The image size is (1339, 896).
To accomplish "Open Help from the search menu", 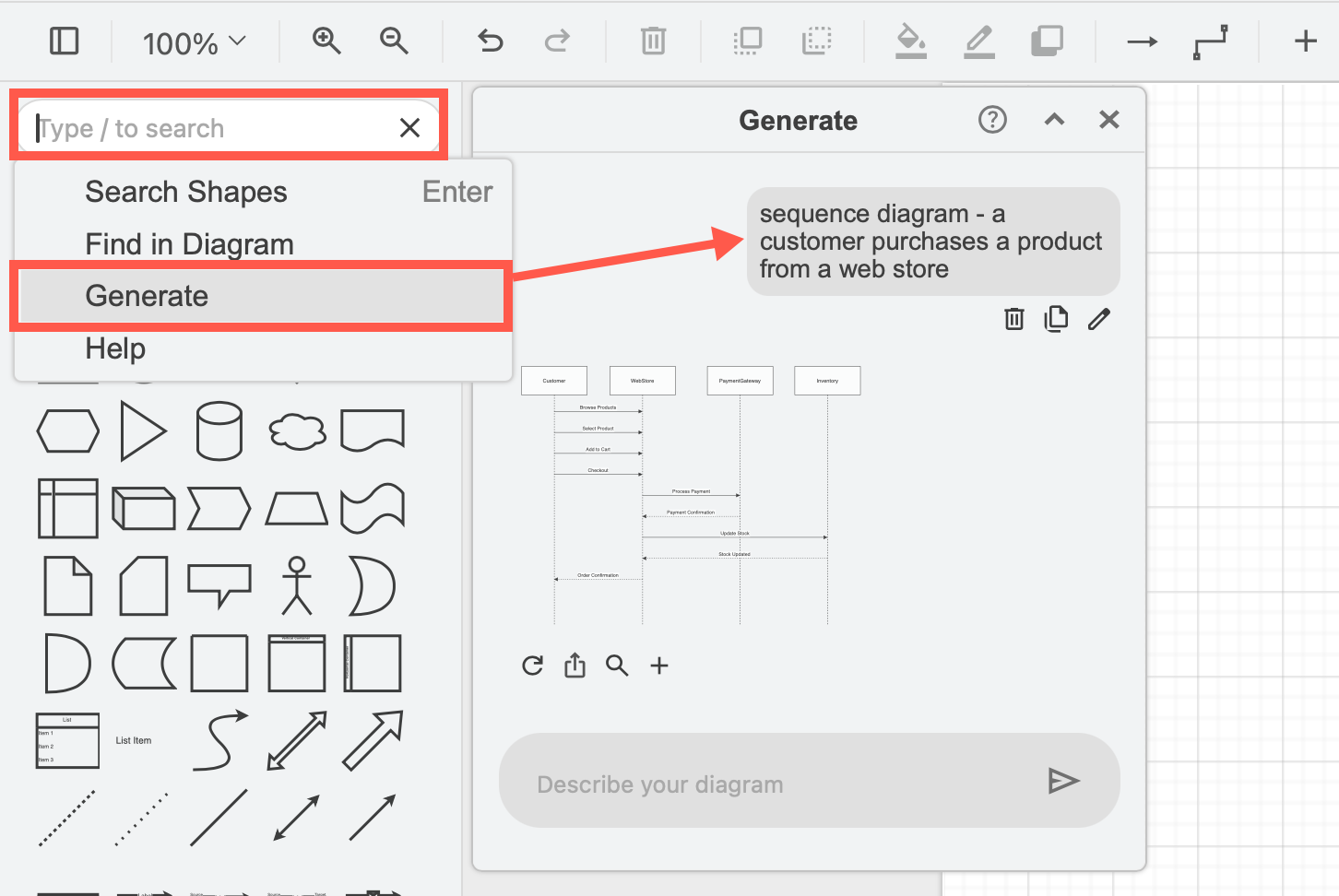I will click(x=114, y=348).
